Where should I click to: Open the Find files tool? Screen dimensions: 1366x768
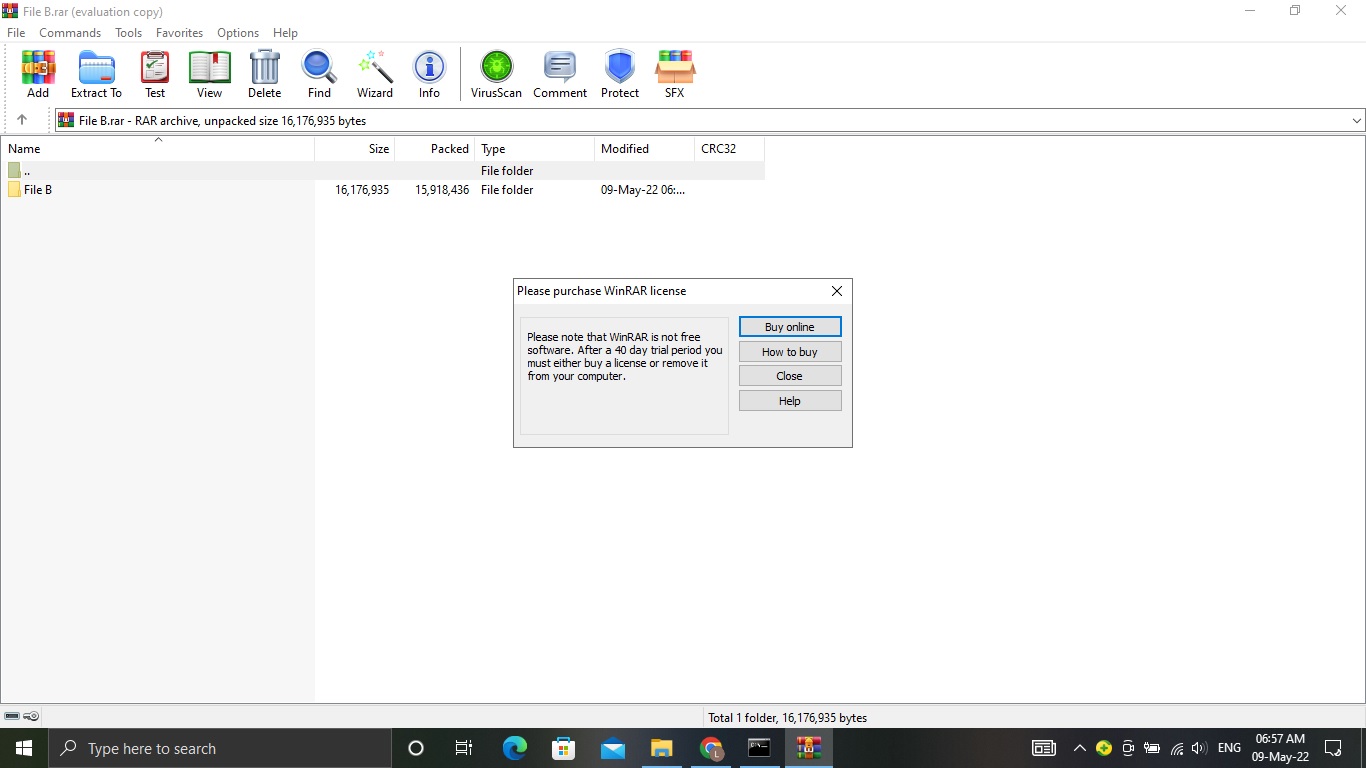(x=319, y=72)
